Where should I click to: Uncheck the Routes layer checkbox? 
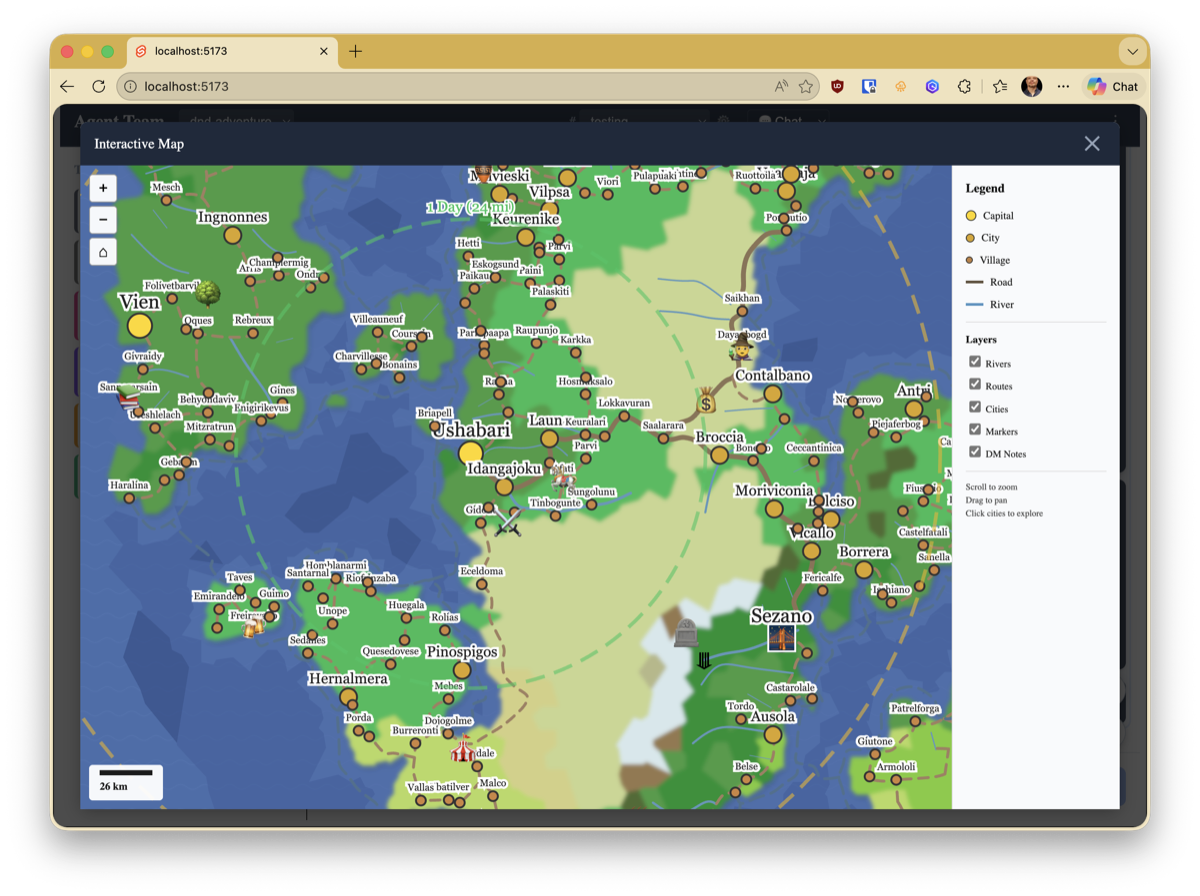[x=975, y=385]
